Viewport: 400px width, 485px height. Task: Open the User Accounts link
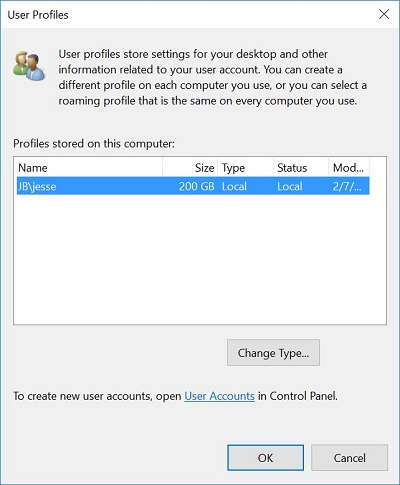pos(219,396)
